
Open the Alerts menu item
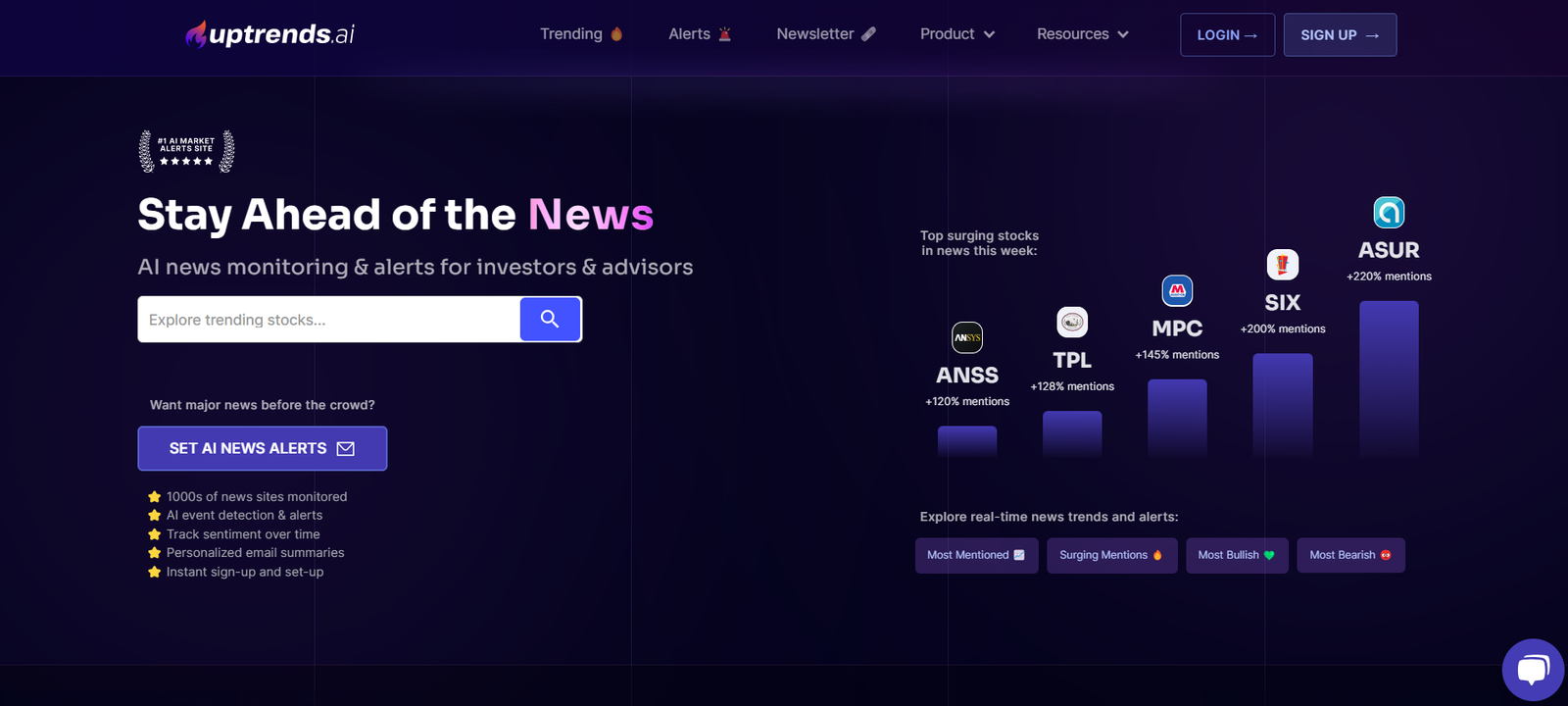point(700,34)
